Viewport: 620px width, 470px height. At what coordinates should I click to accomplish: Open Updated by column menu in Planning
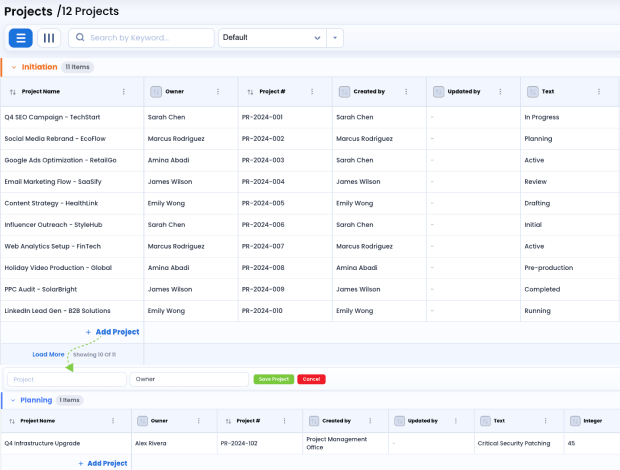456,421
